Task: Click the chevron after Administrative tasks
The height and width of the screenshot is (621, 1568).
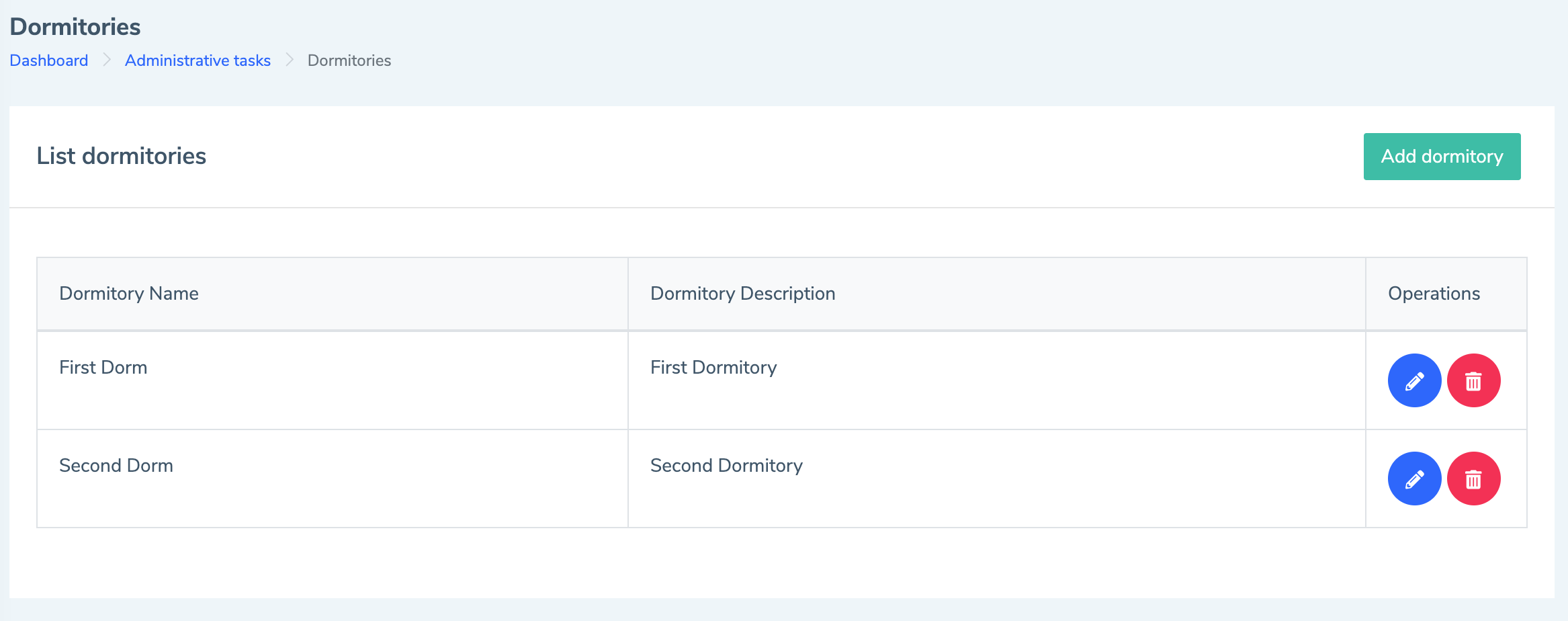Action: point(290,60)
